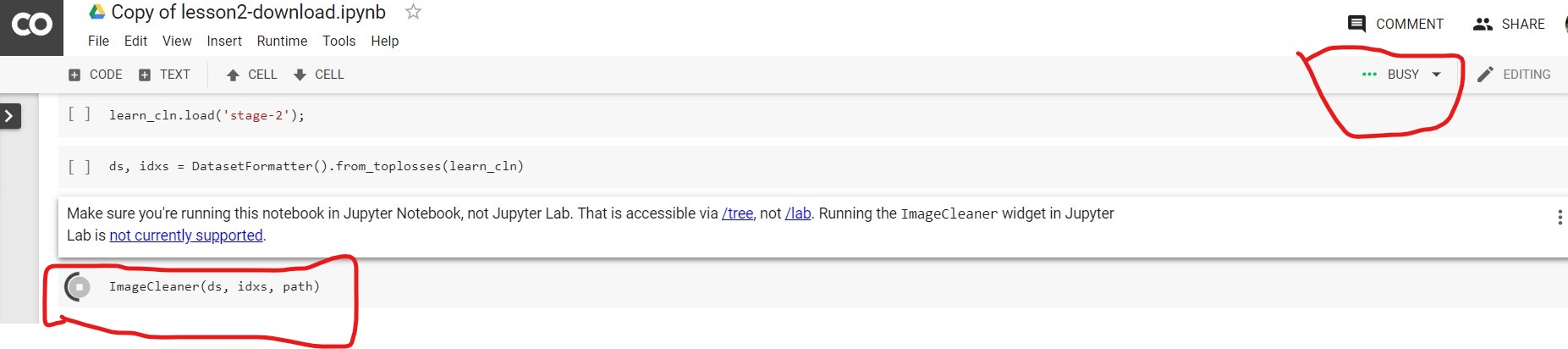The width and height of the screenshot is (1568, 349).
Task: Run the learn_cln.load cell
Action: pyautogui.click(x=79, y=115)
